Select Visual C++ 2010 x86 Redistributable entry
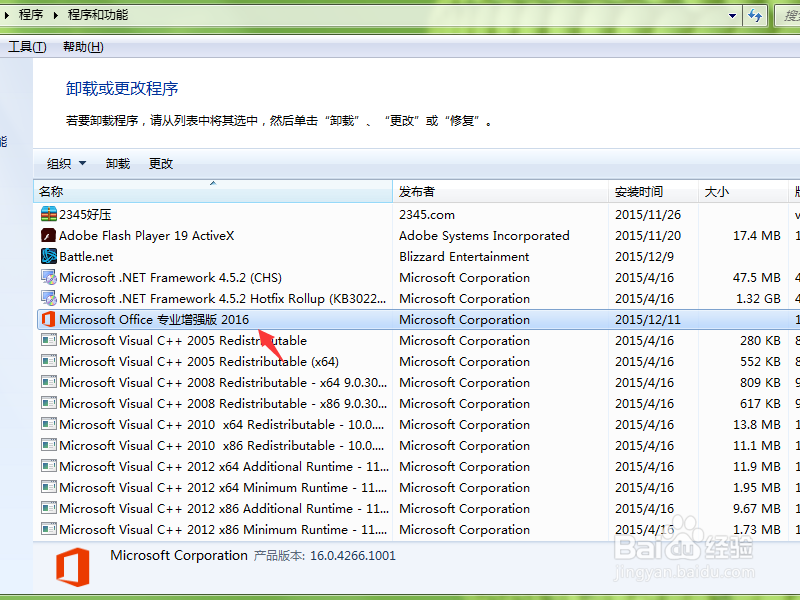The height and width of the screenshot is (600, 800). pos(221,445)
